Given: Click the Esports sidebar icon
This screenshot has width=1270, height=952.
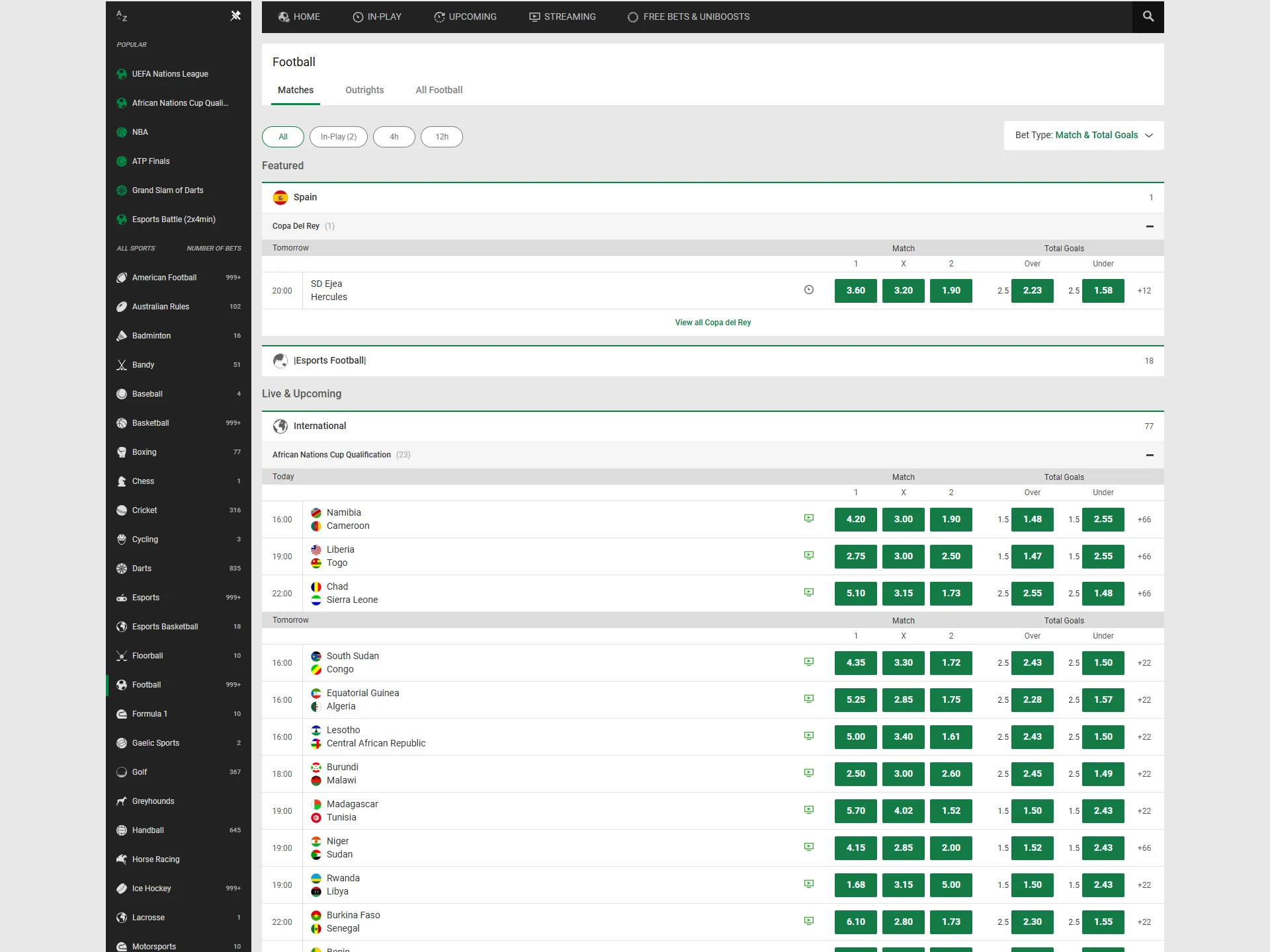Looking at the screenshot, I should 121,597.
